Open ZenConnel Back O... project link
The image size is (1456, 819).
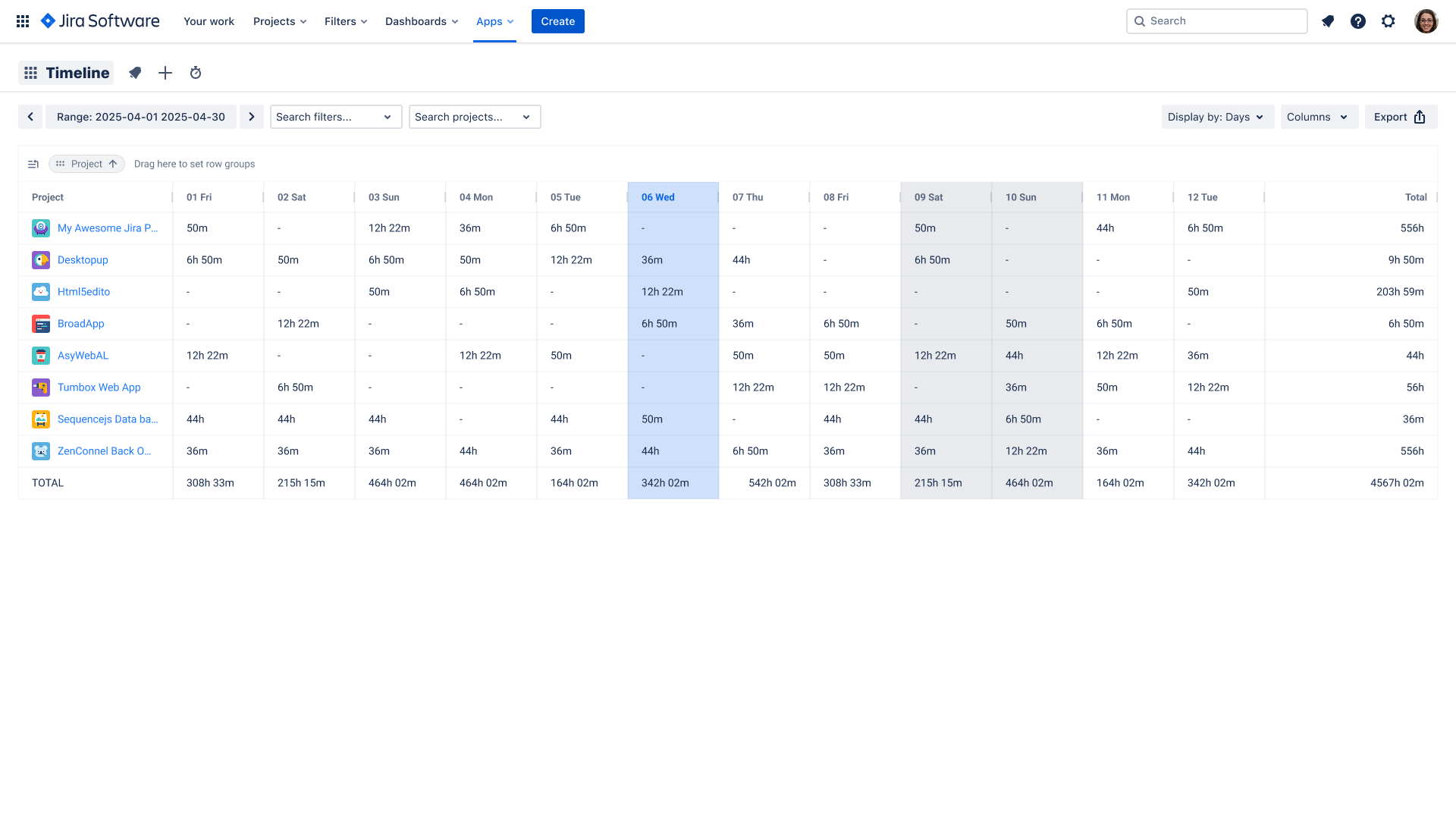[x=105, y=451]
